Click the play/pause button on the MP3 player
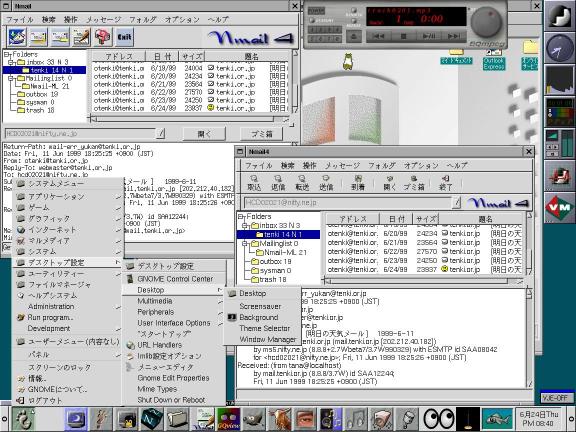576x432 pixels. [x=429, y=36]
